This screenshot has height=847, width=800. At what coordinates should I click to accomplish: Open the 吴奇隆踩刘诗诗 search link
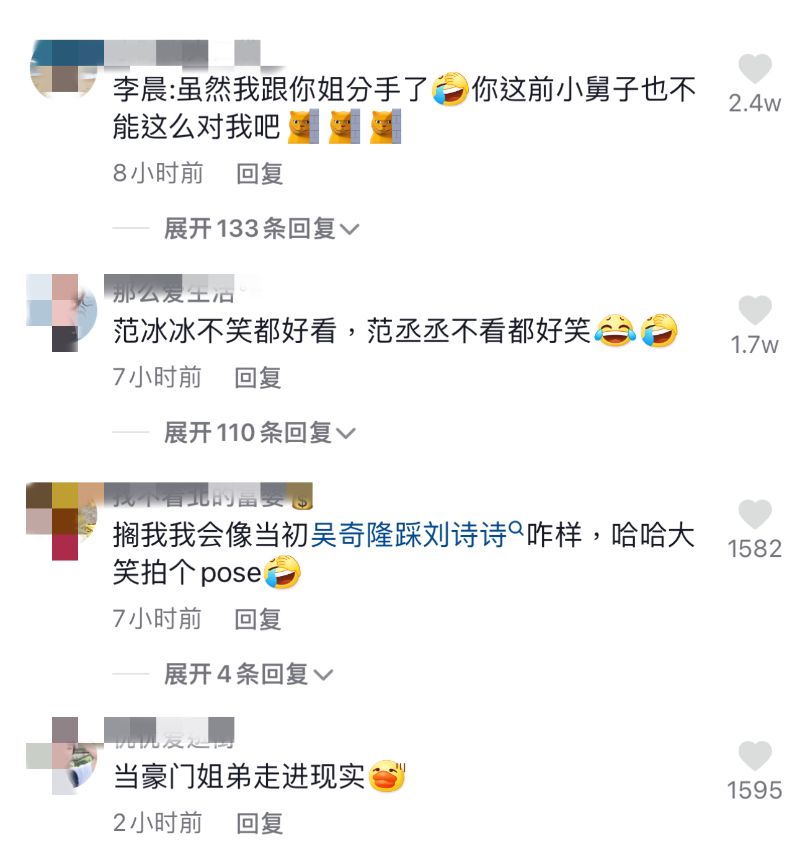click(409, 535)
